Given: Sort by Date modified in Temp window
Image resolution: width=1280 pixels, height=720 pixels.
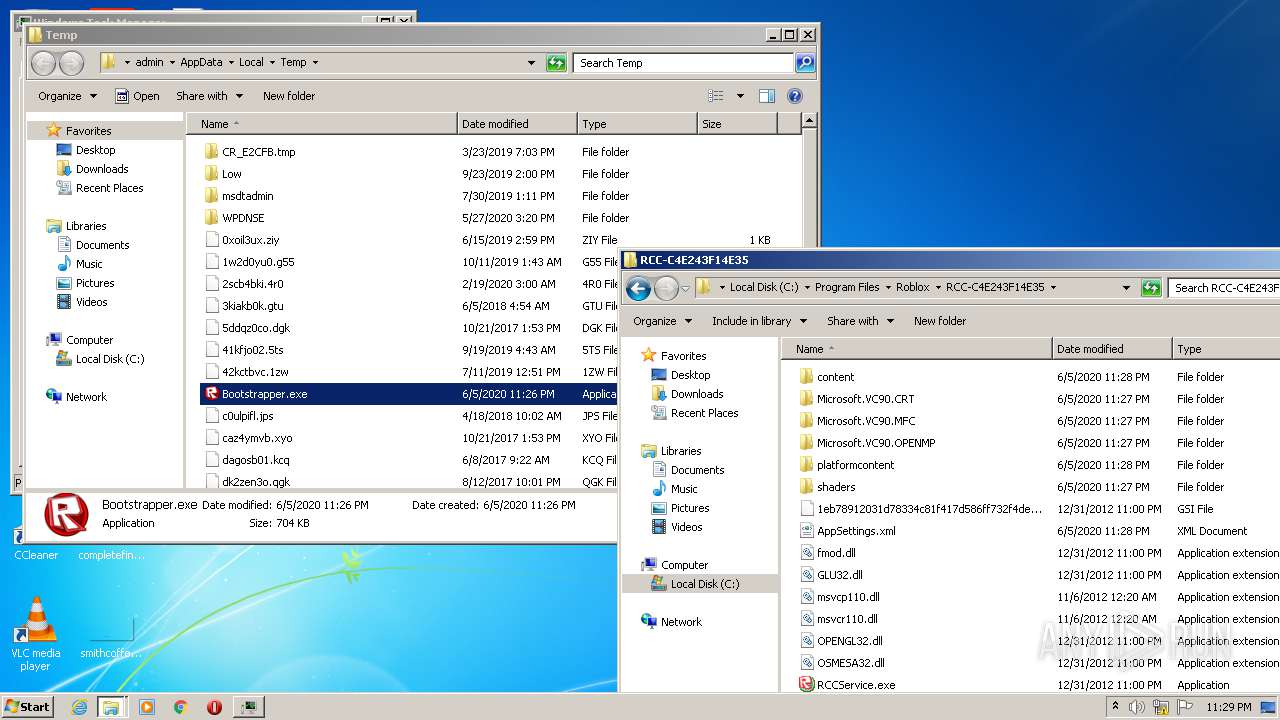Looking at the screenshot, I should coord(517,124).
